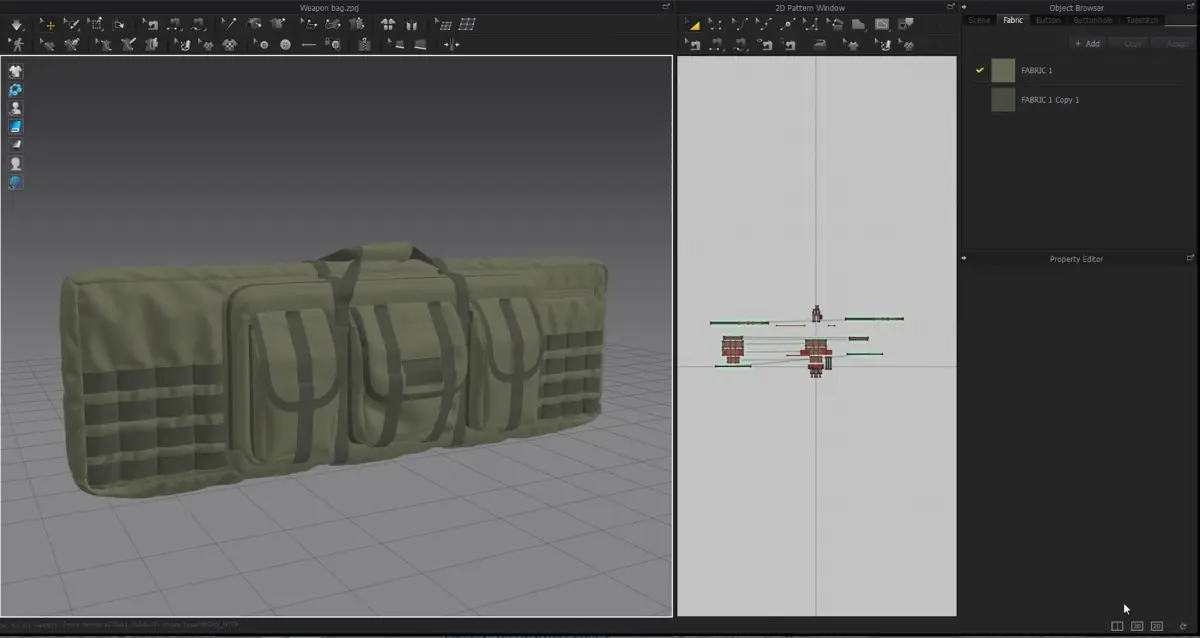Screen dimensions: 1200x638
Task: Undock the 3D window via corner icon
Action: (666, 7)
